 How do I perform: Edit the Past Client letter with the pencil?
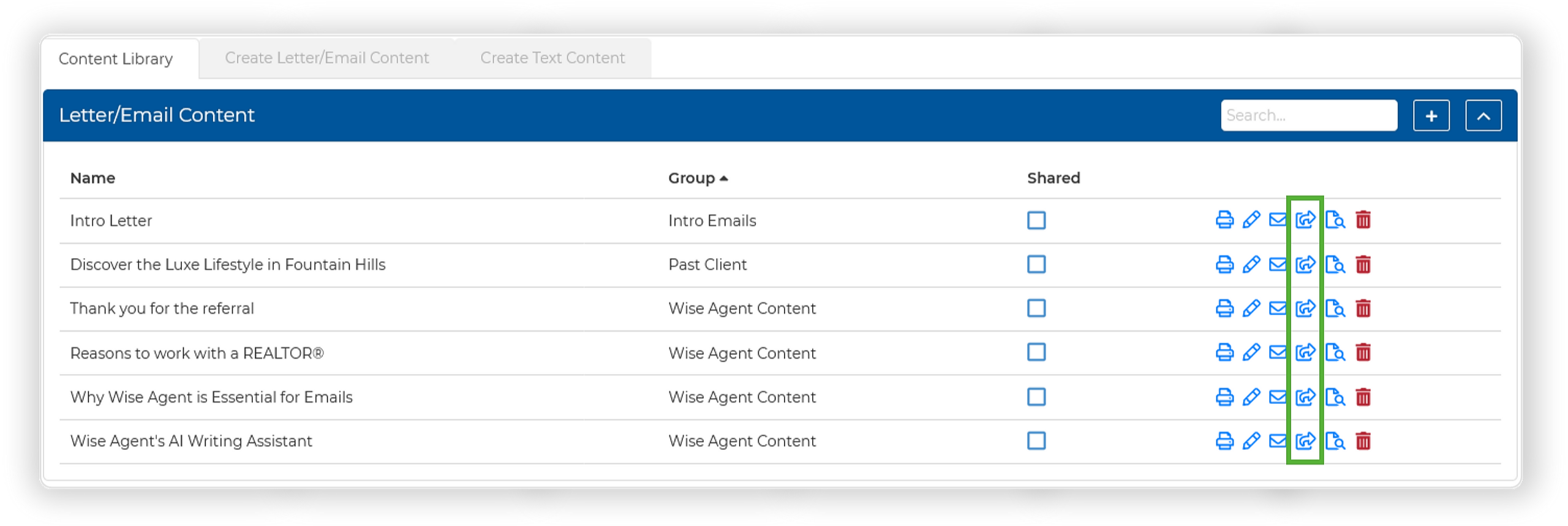(1251, 264)
